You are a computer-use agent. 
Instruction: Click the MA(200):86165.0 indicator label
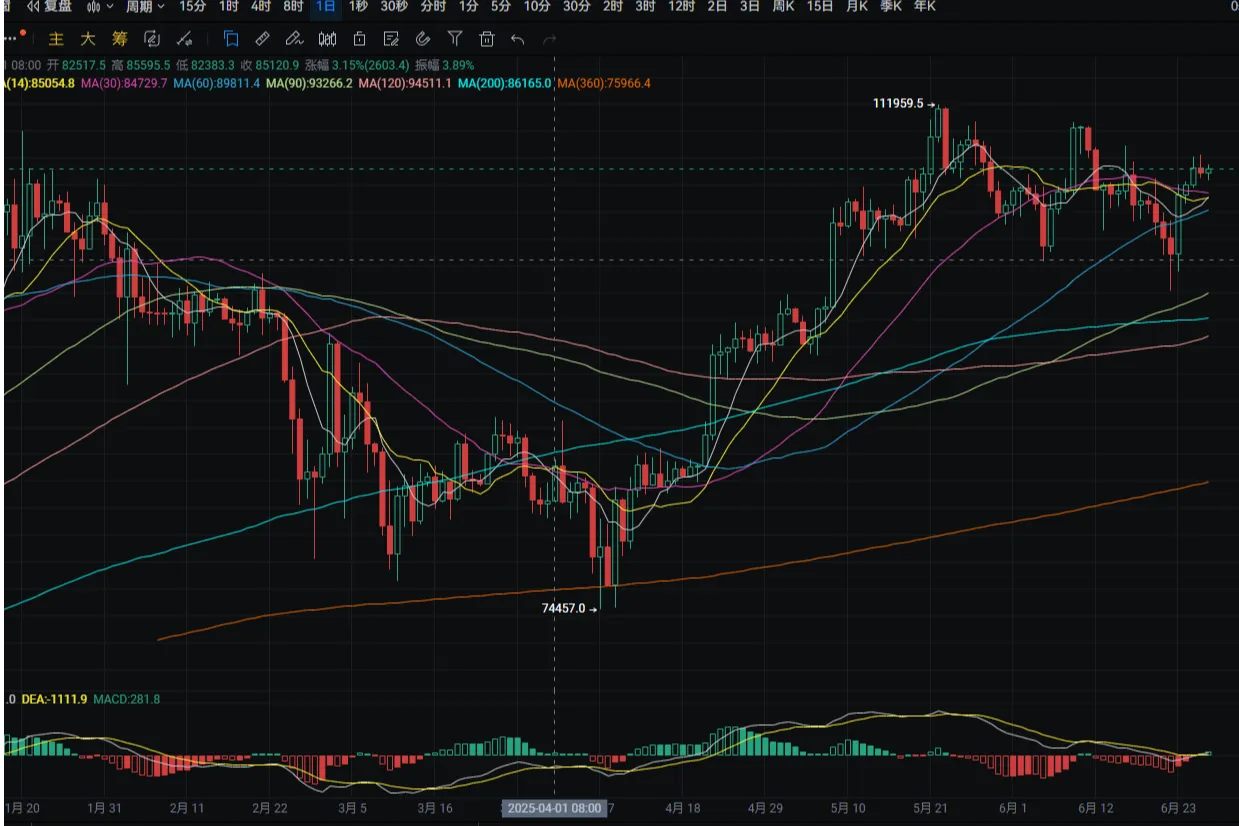pyautogui.click(x=504, y=83)
